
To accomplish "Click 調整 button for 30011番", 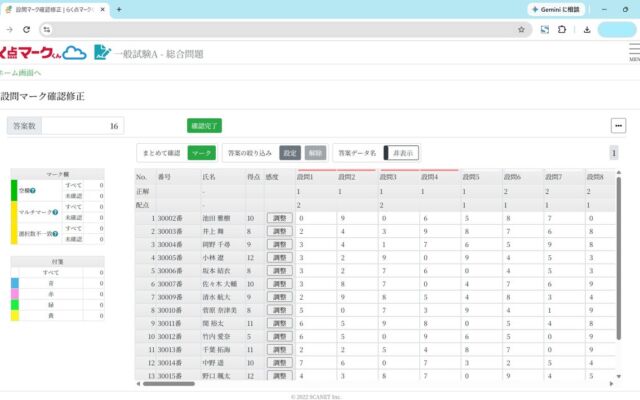I will coord(280,323).
